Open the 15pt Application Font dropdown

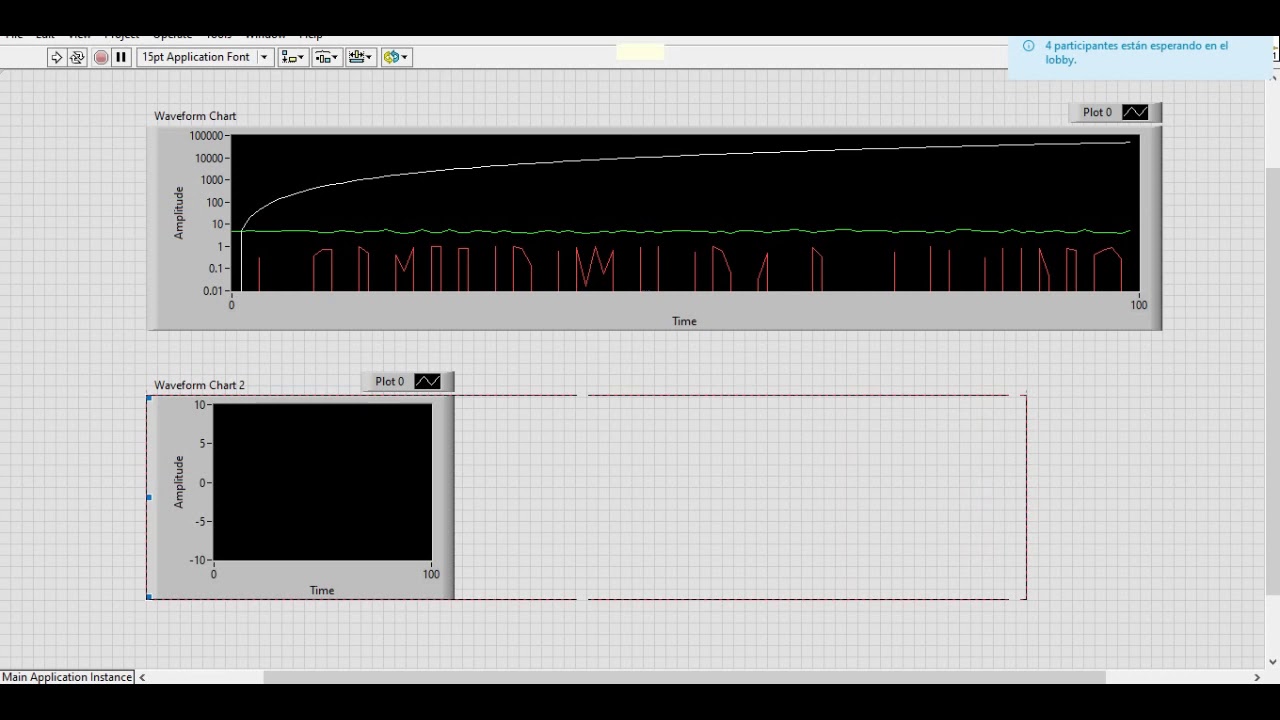(x=205, y=57)
